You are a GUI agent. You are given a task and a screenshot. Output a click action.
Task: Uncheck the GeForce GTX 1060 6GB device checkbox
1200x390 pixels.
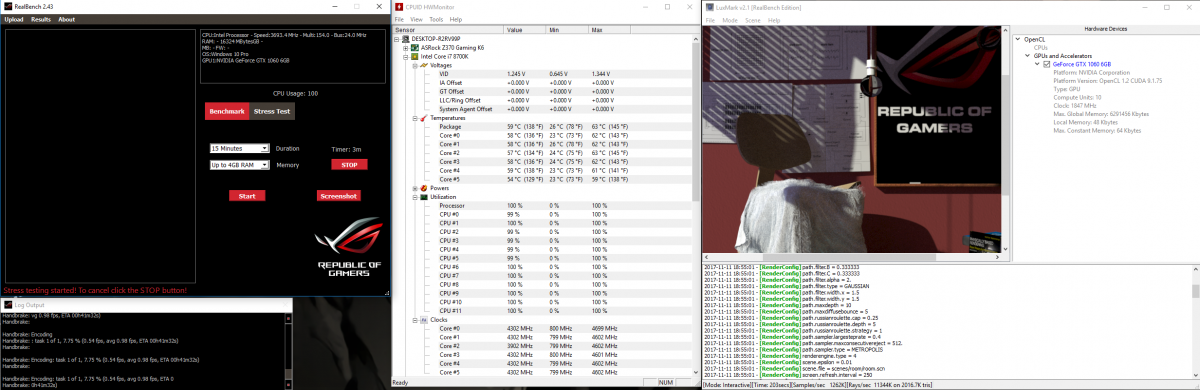pos(1047,64)
